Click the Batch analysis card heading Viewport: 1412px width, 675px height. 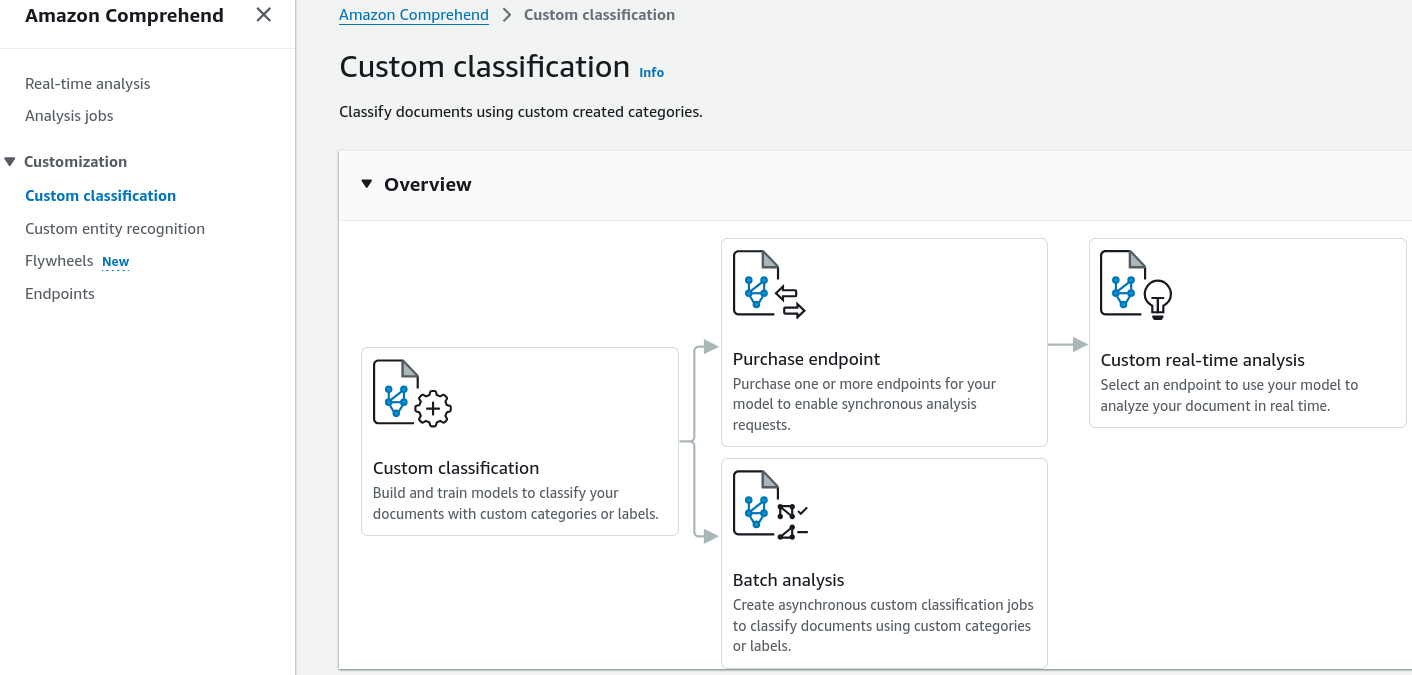788,580
